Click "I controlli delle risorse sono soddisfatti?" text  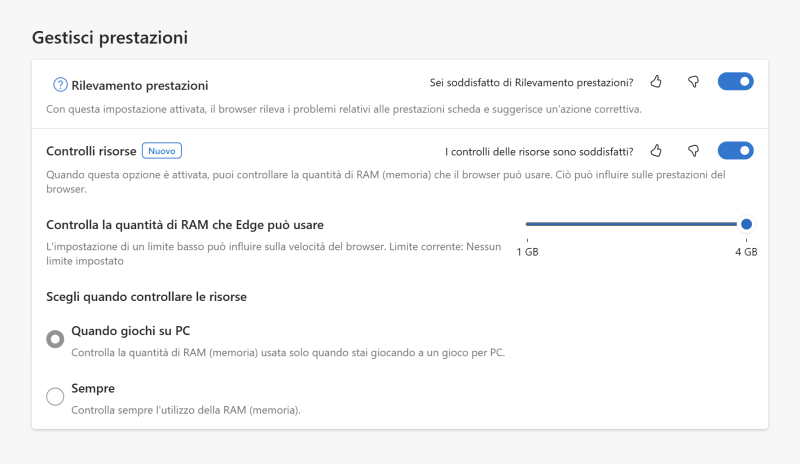point(539,152)
